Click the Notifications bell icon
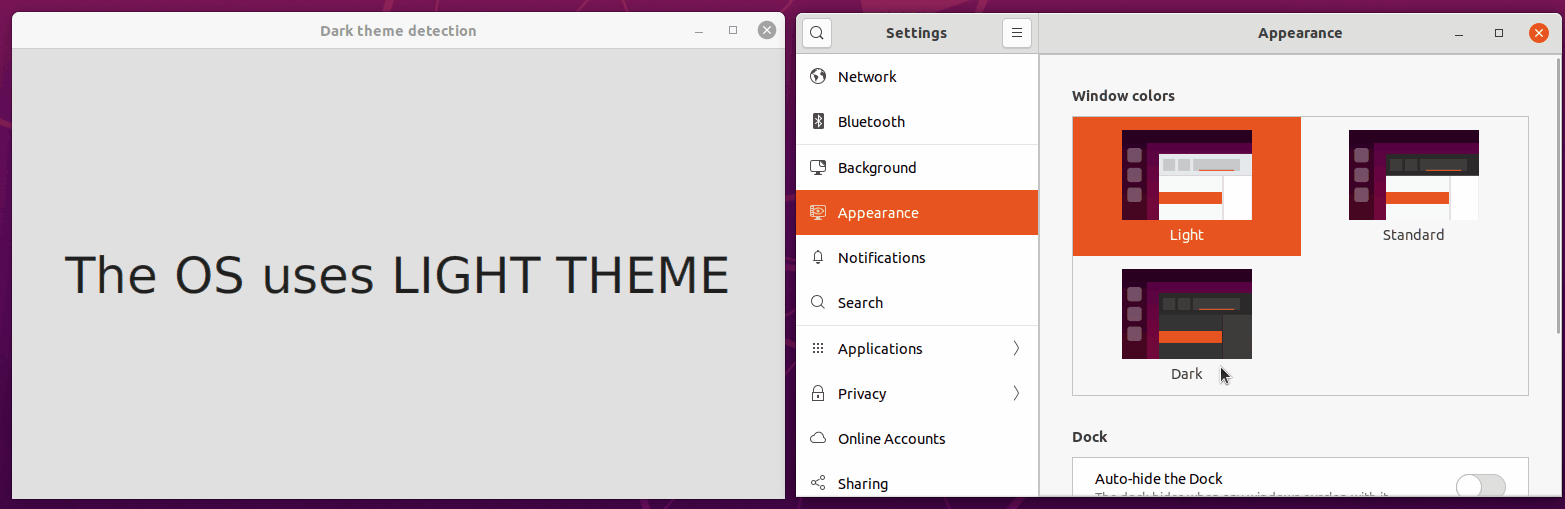 pos(818,258)
